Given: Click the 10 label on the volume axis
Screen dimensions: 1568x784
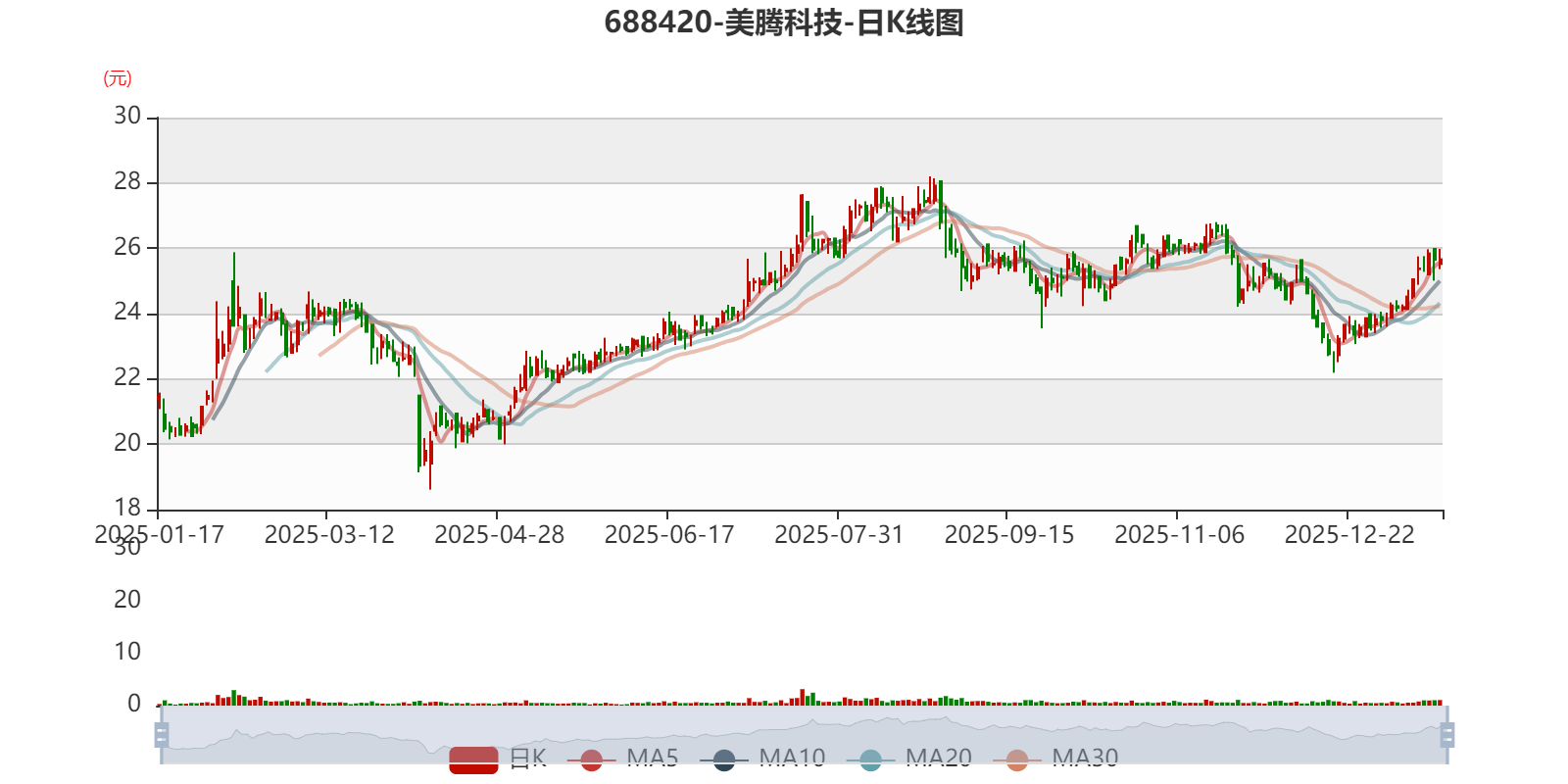Looking at the screenshot, I should [x=127, y=651].
